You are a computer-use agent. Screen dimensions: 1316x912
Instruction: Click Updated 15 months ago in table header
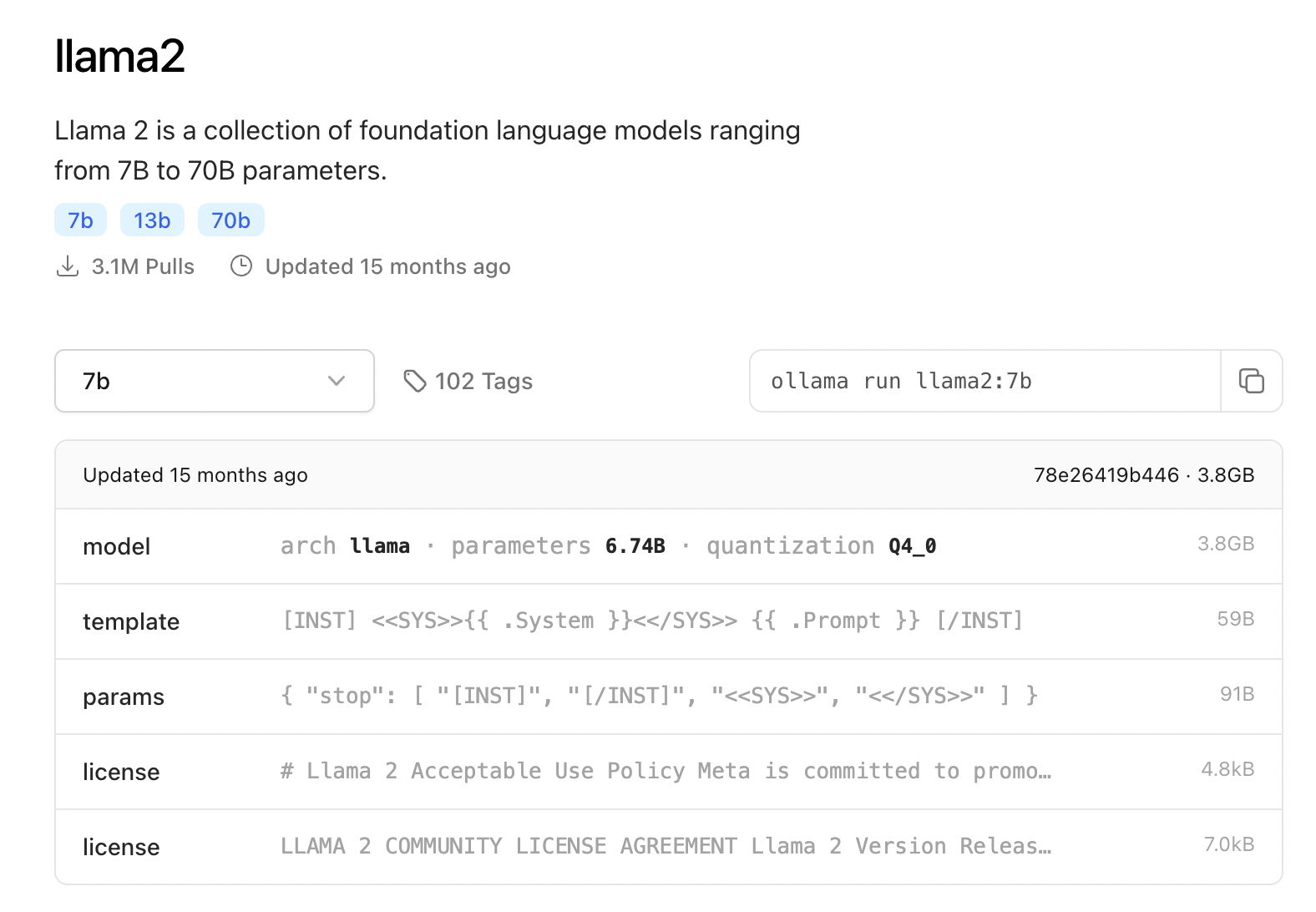pos(195,475)
